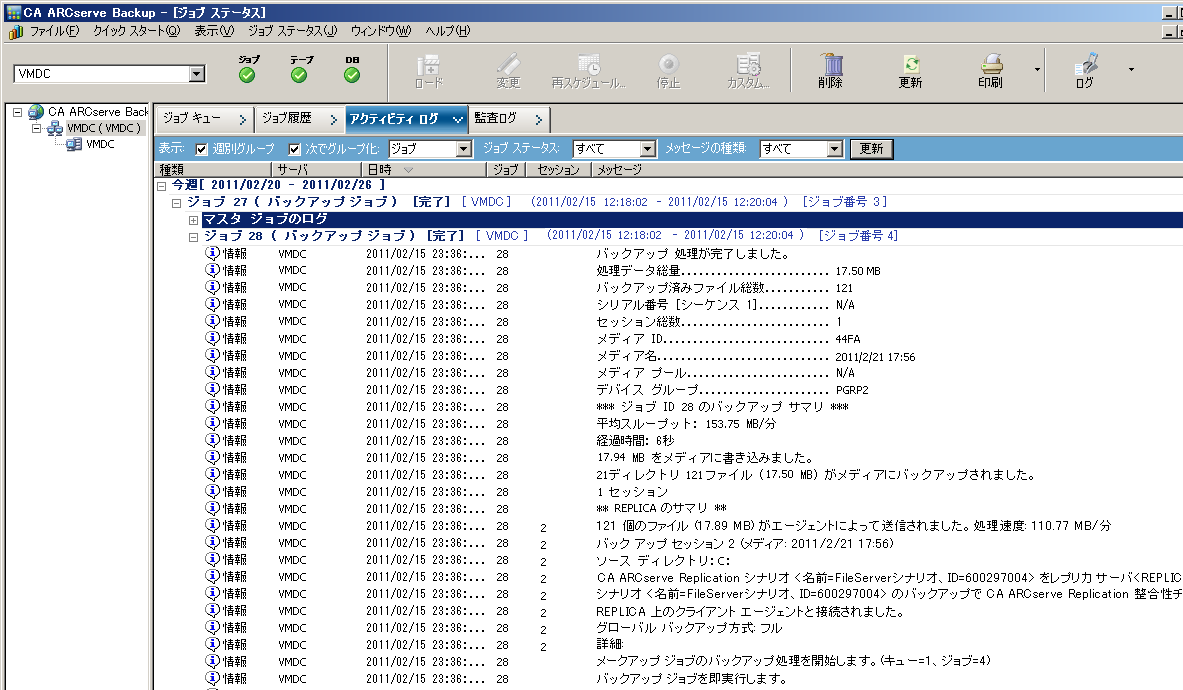The image size is (1183, 690).
Task: Collapse the ジョブ 28 log group
Action: (x=194, y=236)
